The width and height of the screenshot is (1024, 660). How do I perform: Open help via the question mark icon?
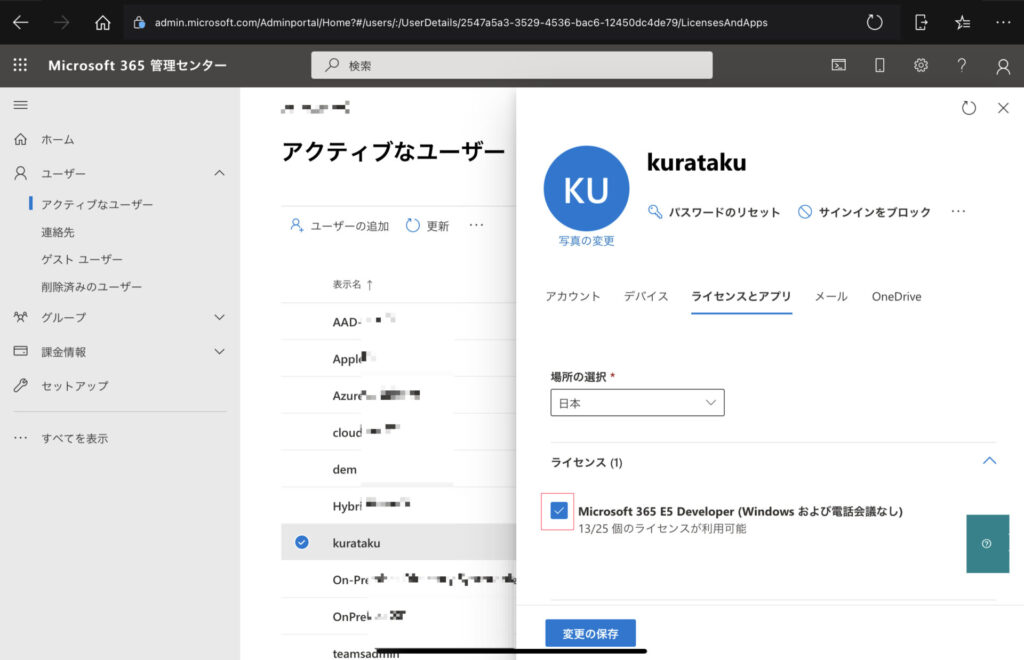pyautogui.click(x=961, y=64)
